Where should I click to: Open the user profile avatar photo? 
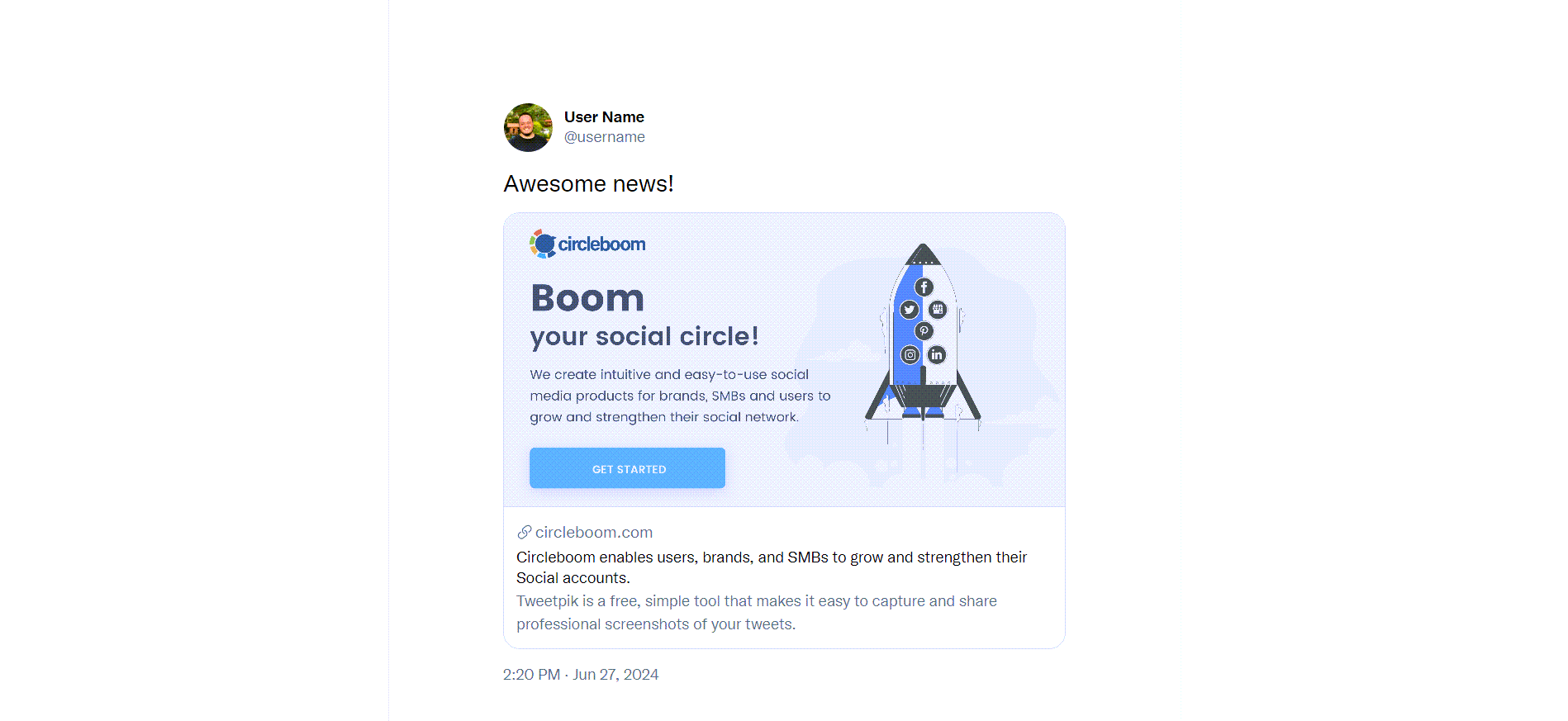tap(526, 128)
